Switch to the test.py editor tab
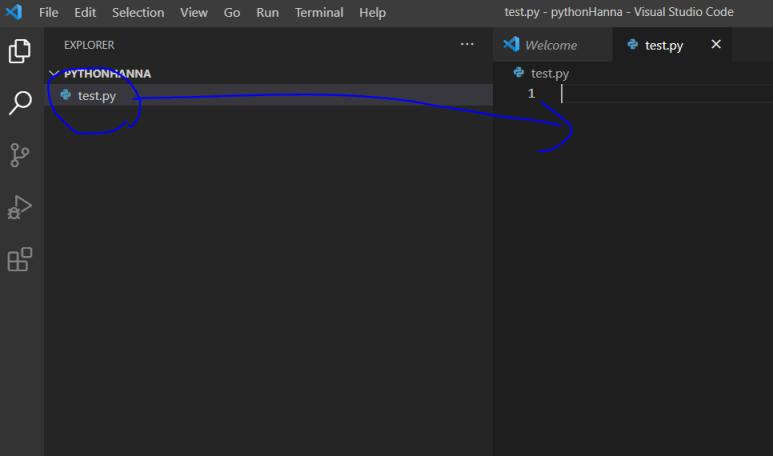This screenshot has height=456, width=773. 672,45
